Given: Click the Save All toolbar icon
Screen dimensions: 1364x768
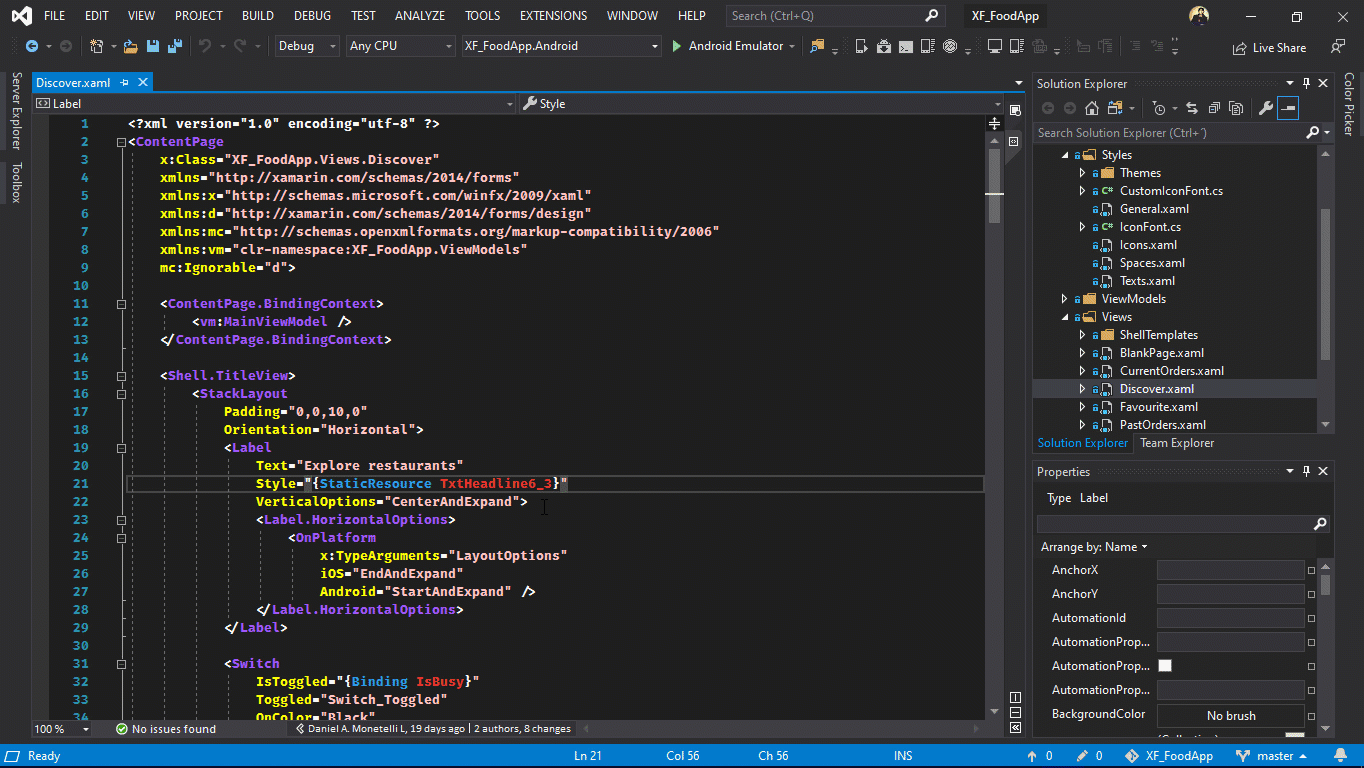Looking at the screenshot, I should pos(175,46).
